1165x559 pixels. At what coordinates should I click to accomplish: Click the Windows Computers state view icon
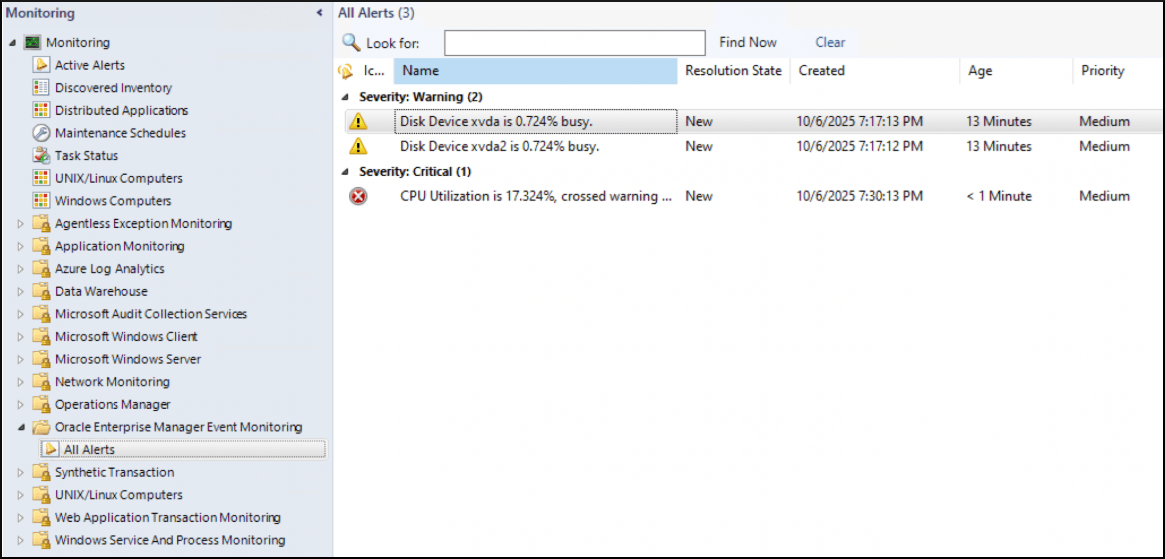pos(42,201)
